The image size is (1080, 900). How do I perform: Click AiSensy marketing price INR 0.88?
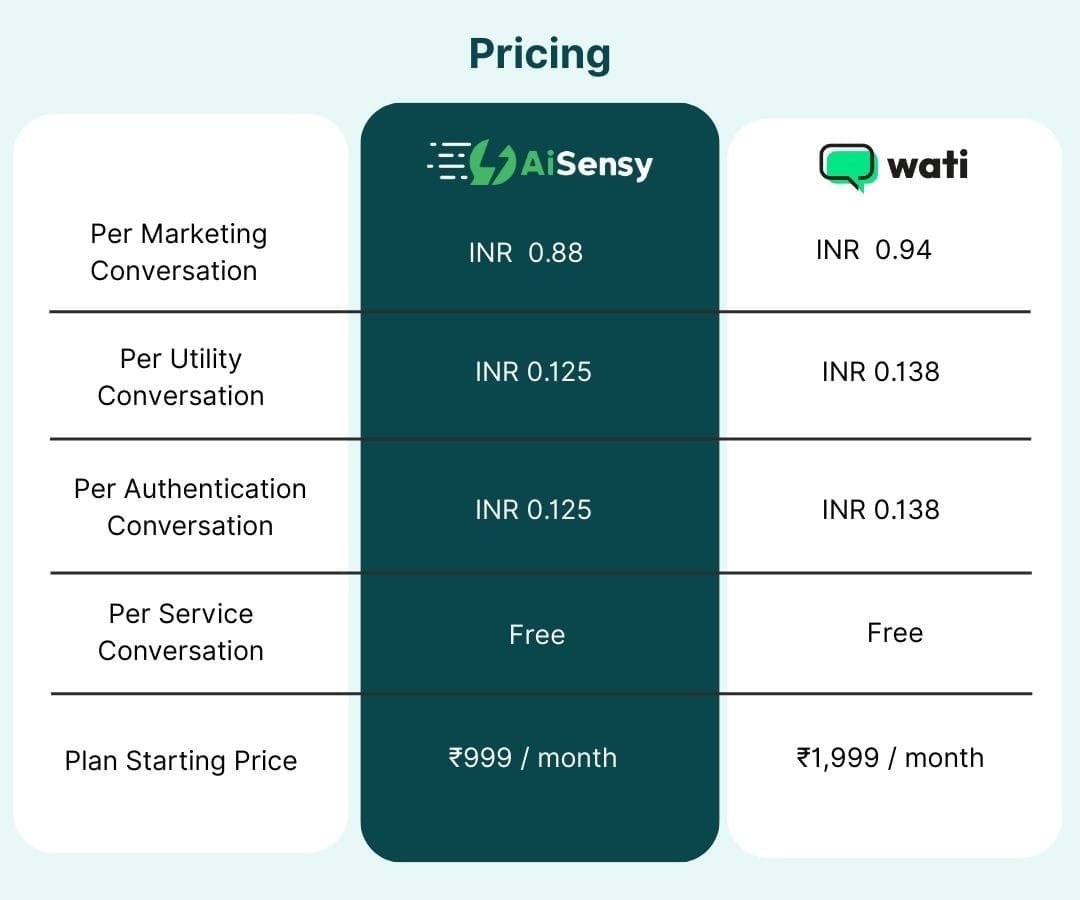pyautogui.click(x=526, y=253)
